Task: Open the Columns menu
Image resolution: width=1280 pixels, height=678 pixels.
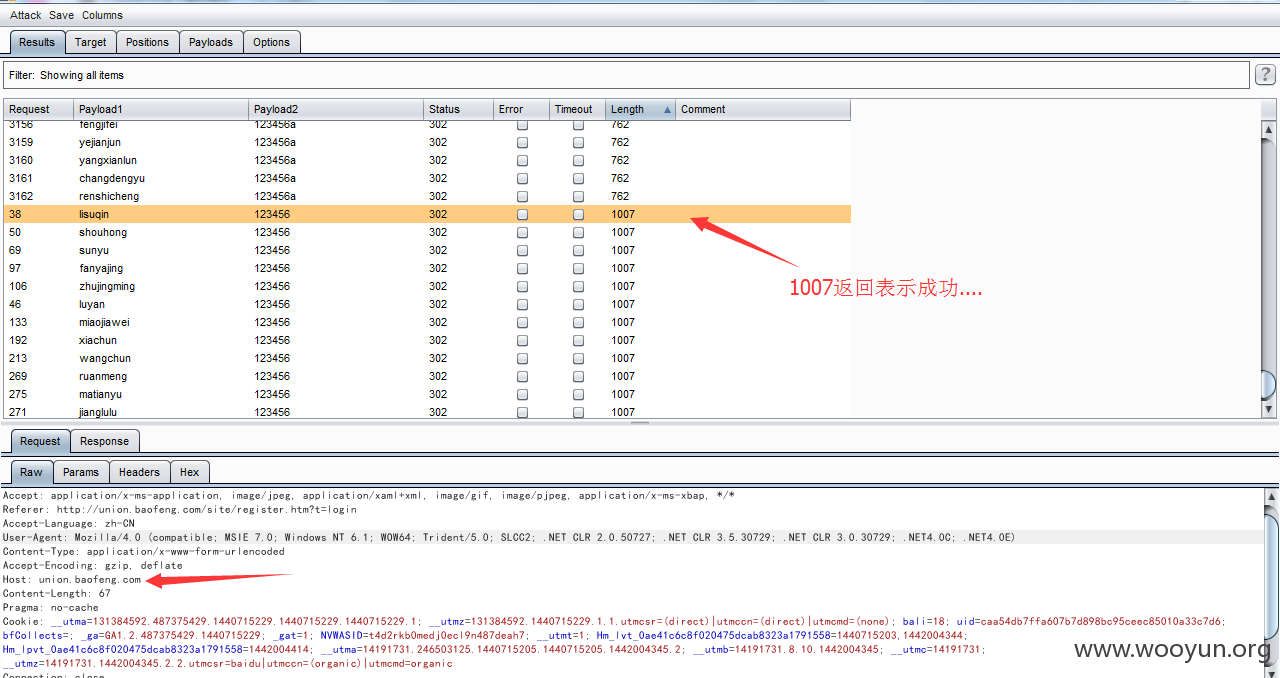Action: click(x=102, y=15)
